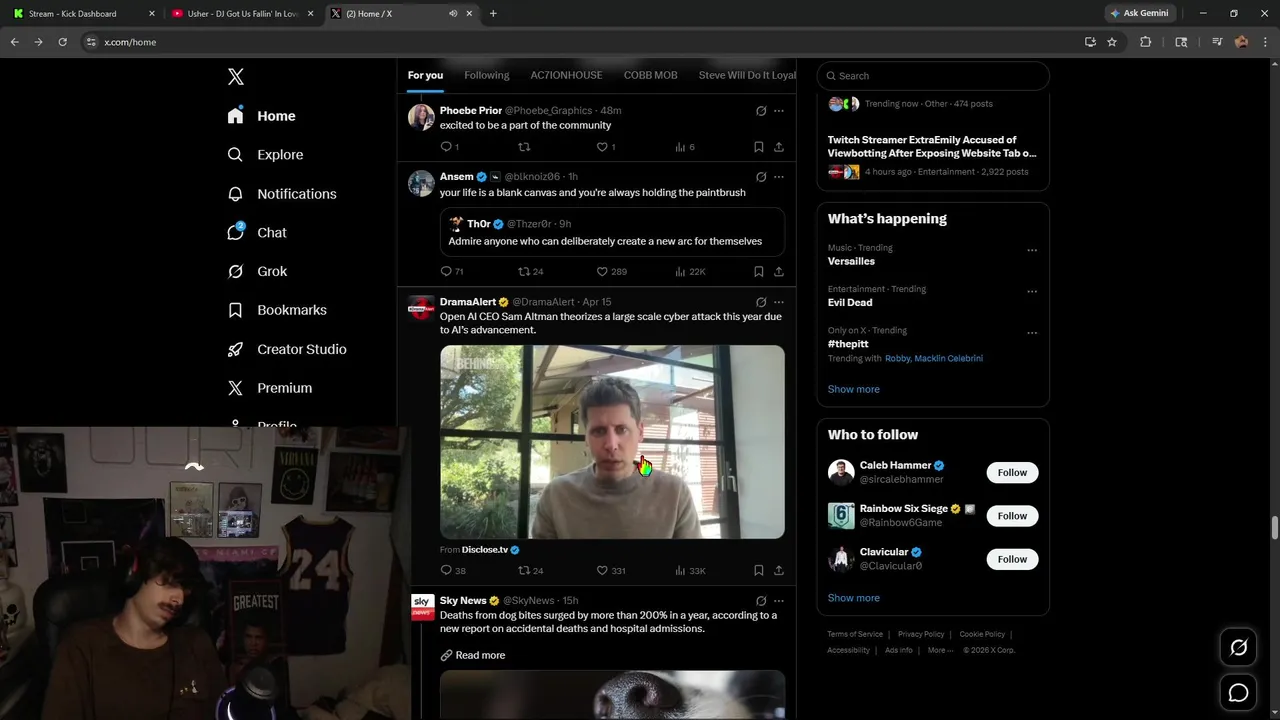Open Notifications bell in the sidebar
Viewport: 1280px width, 720px height.
coord(235,194)
